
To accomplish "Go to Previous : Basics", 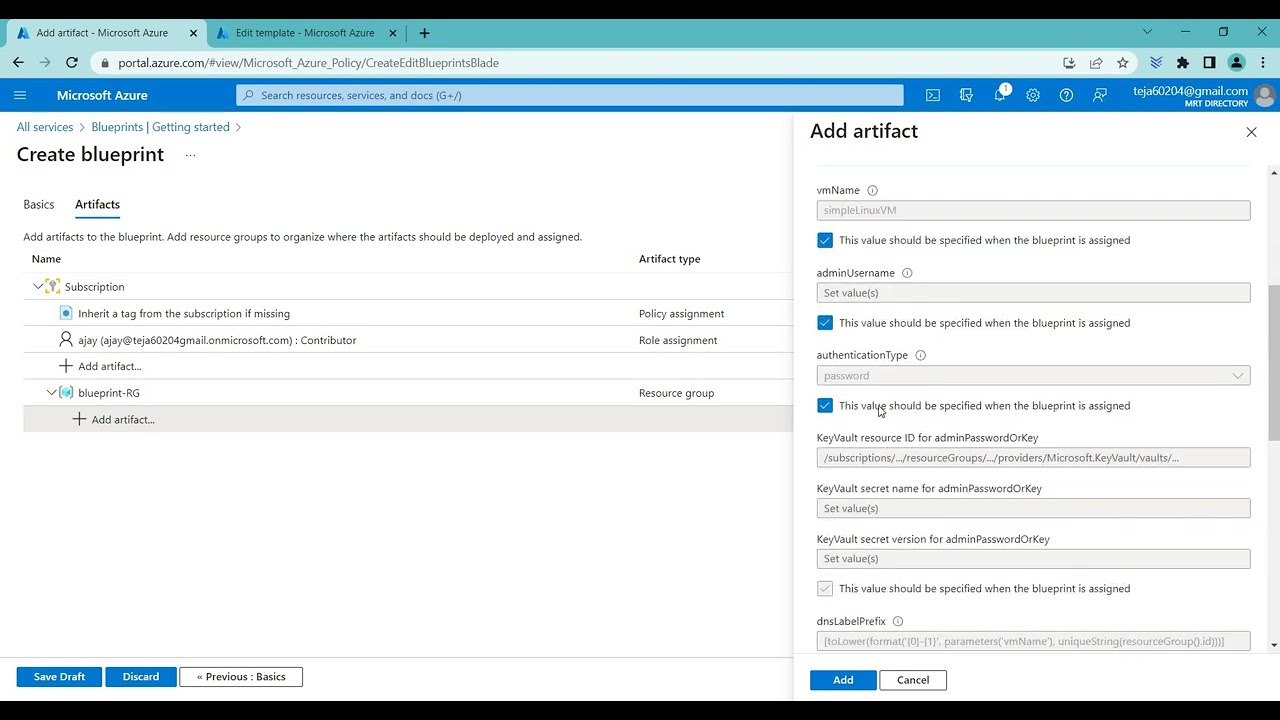I will click(x=241, y=677).
